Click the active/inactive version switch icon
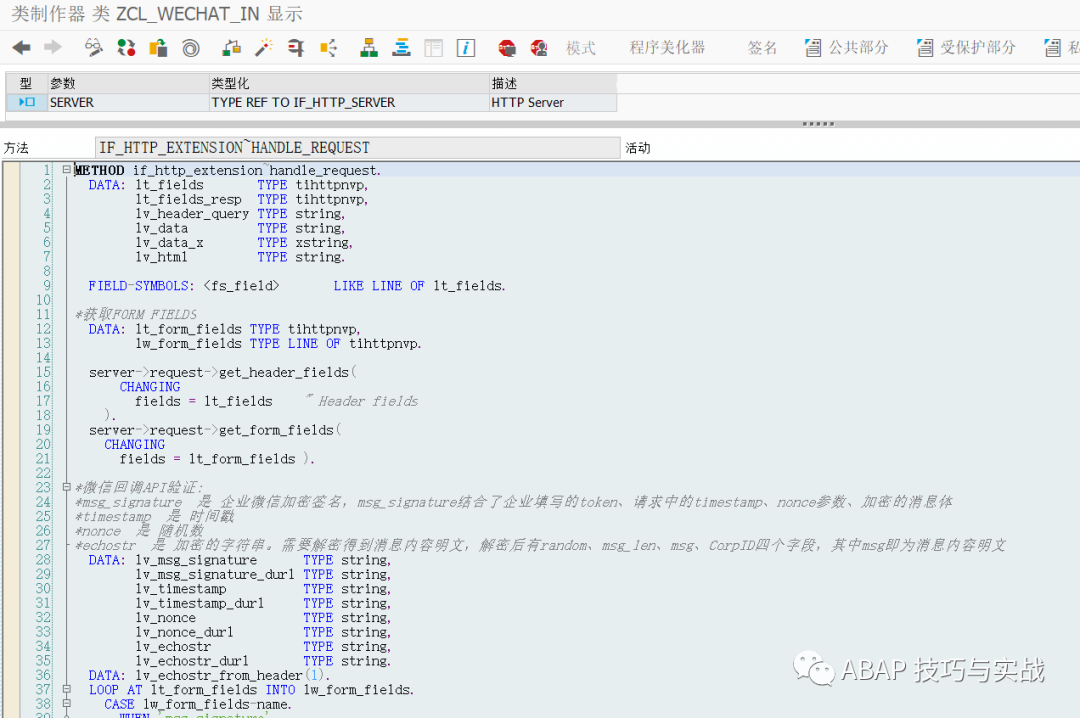1080x718 pixels. [x=126, y=48]
